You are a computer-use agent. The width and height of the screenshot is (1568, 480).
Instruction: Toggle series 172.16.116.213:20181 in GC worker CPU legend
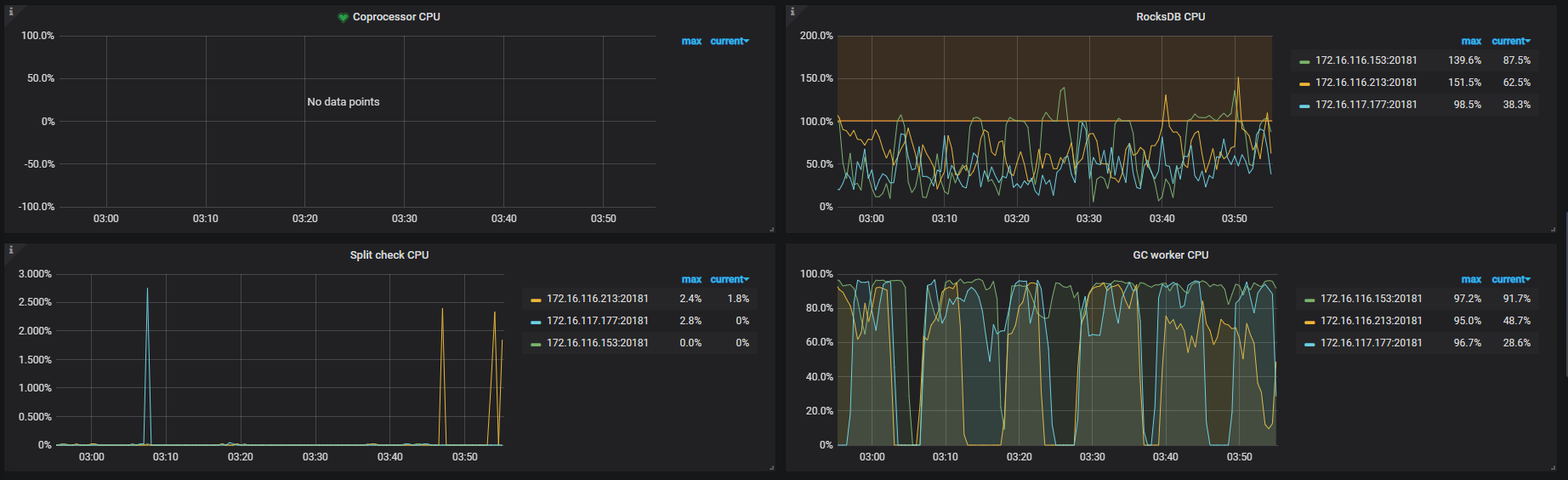click(1371, 321)
